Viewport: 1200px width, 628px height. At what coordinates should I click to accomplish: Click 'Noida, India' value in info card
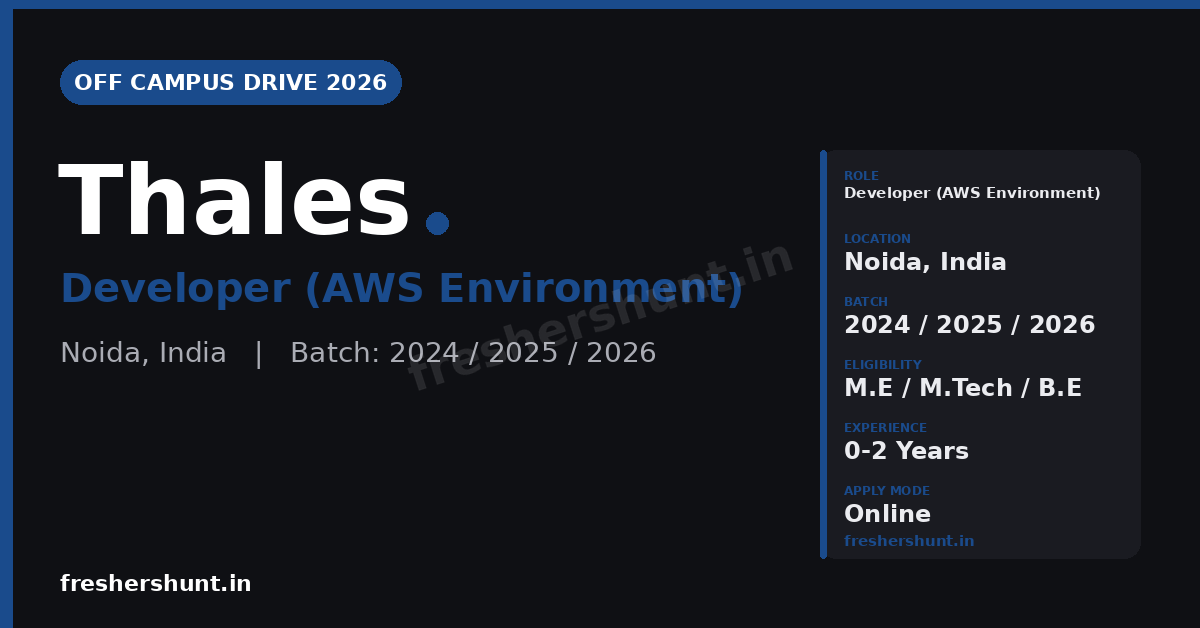925,263
